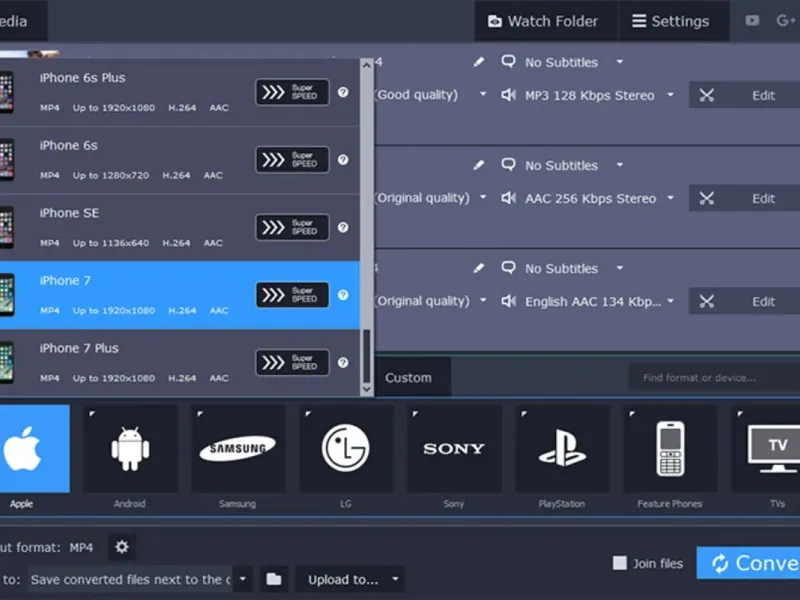This screenshot has width=800, height=600.
Task: Click the YouTube icon in top bar
Action: [x=752, y=20]
